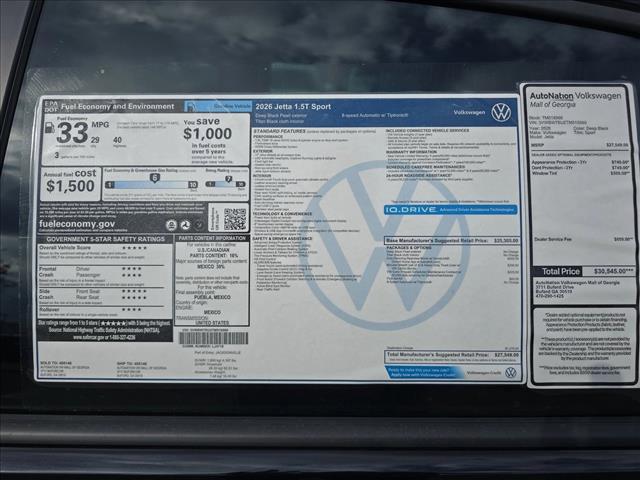Click the '$30,545.00' total price amount

click(x=613, y=271)
